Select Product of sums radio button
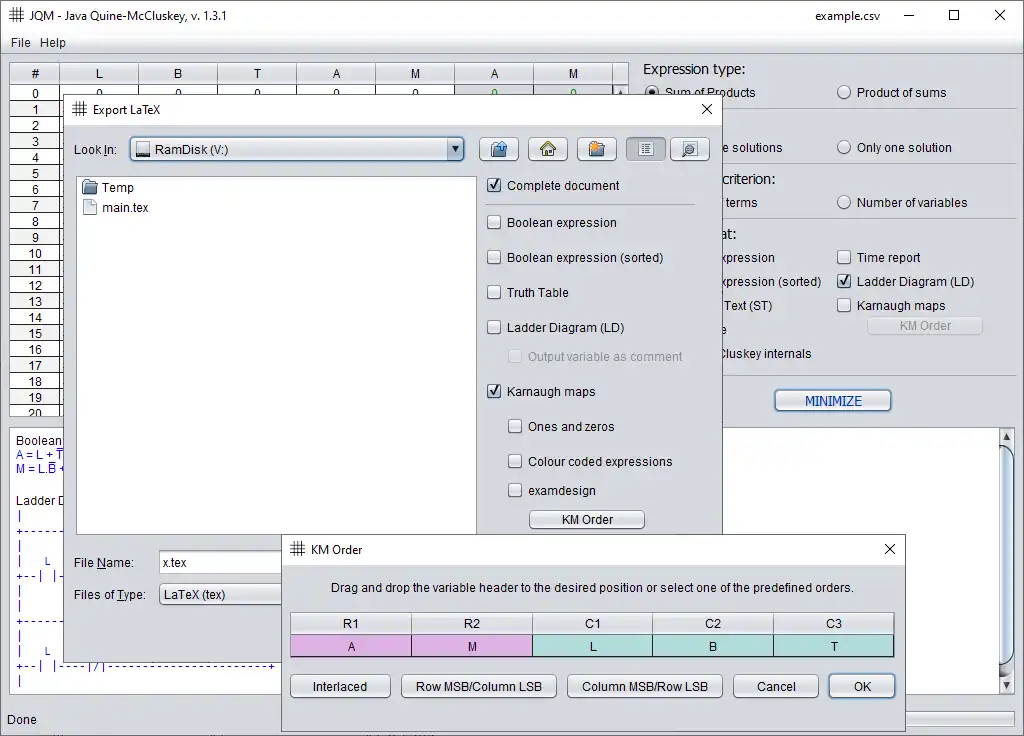The width and height of the screenshot is (1024, 736). [x=844, y=92]
